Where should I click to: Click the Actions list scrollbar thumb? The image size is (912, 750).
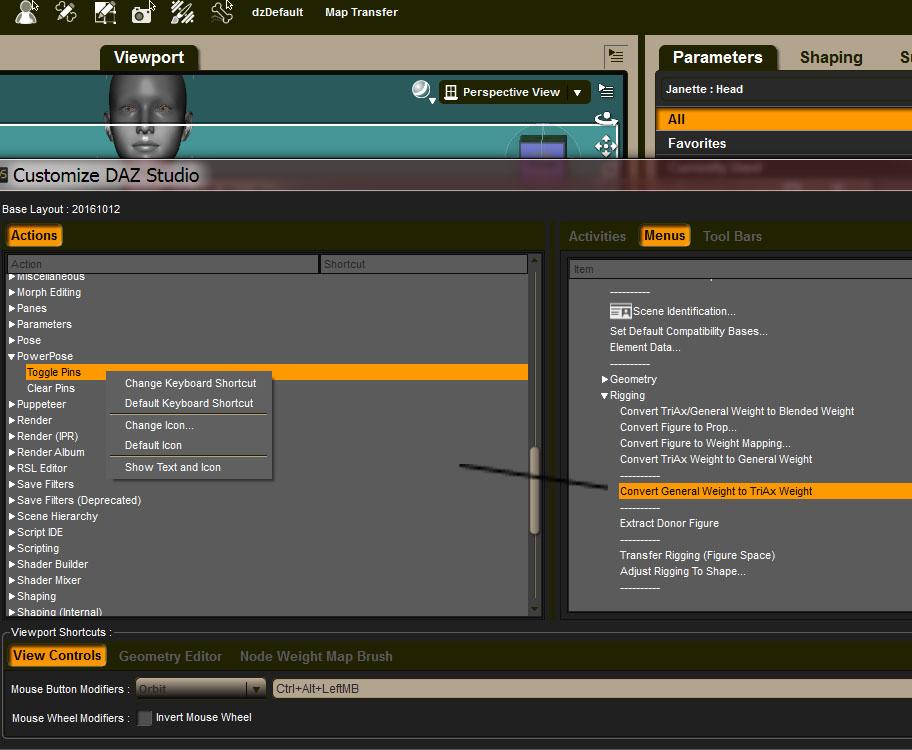click(535, 490)
